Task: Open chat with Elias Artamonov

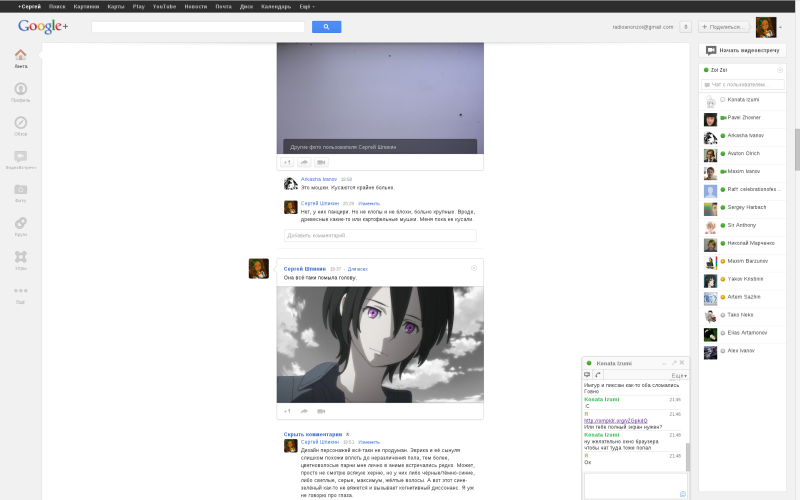Action: point(742,333)
